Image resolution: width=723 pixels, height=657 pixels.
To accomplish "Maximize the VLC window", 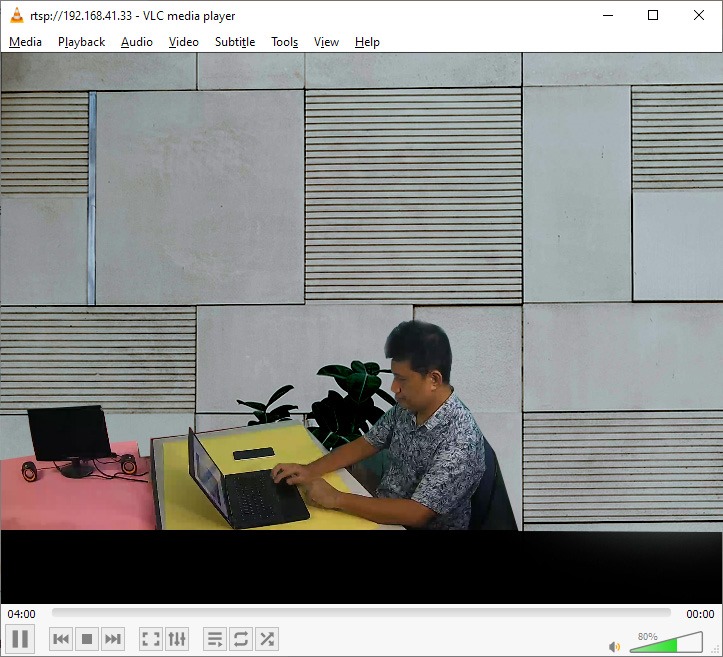I will click(x=653, y=15).
